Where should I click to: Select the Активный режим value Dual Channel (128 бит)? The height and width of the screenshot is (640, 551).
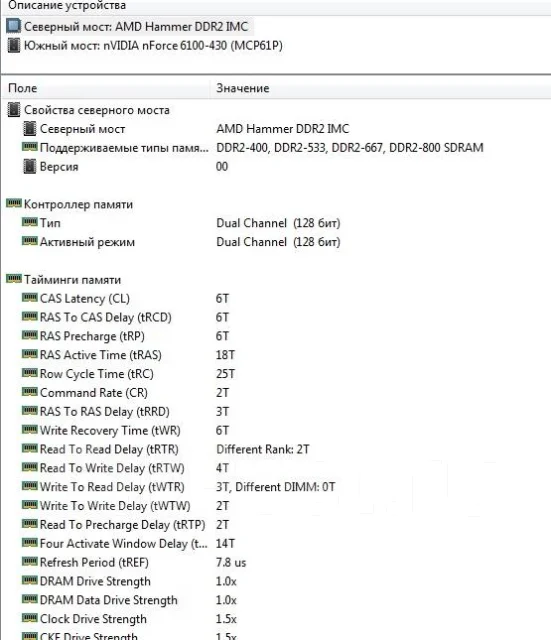(278, 242)
